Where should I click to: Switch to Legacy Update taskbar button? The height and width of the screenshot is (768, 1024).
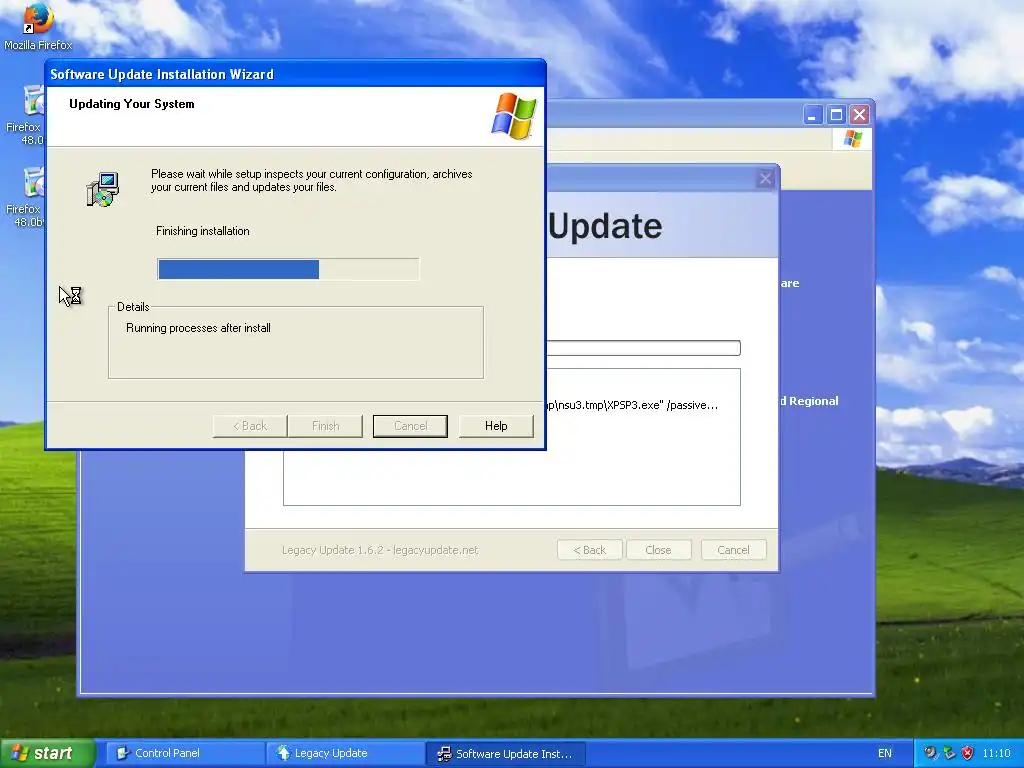(x=345, y=753)
